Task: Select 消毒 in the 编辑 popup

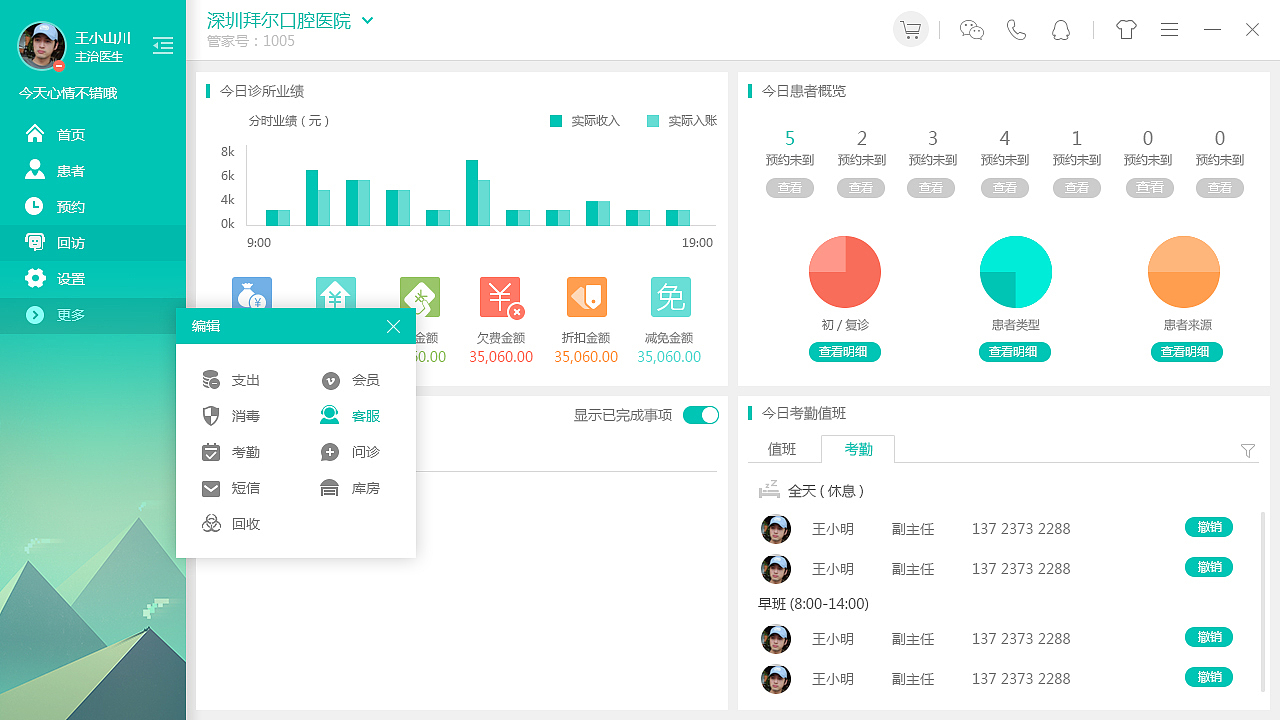Action: coord(232,416)
